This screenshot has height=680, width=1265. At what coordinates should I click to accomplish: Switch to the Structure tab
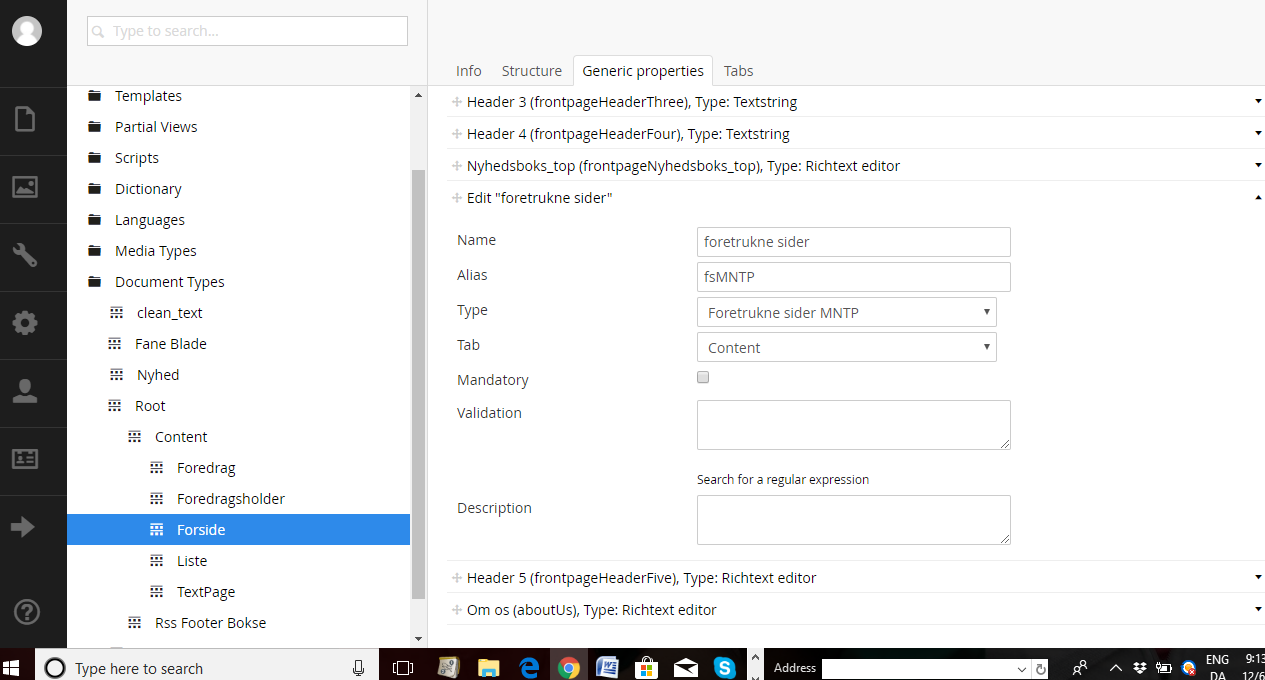pos(531,71)
